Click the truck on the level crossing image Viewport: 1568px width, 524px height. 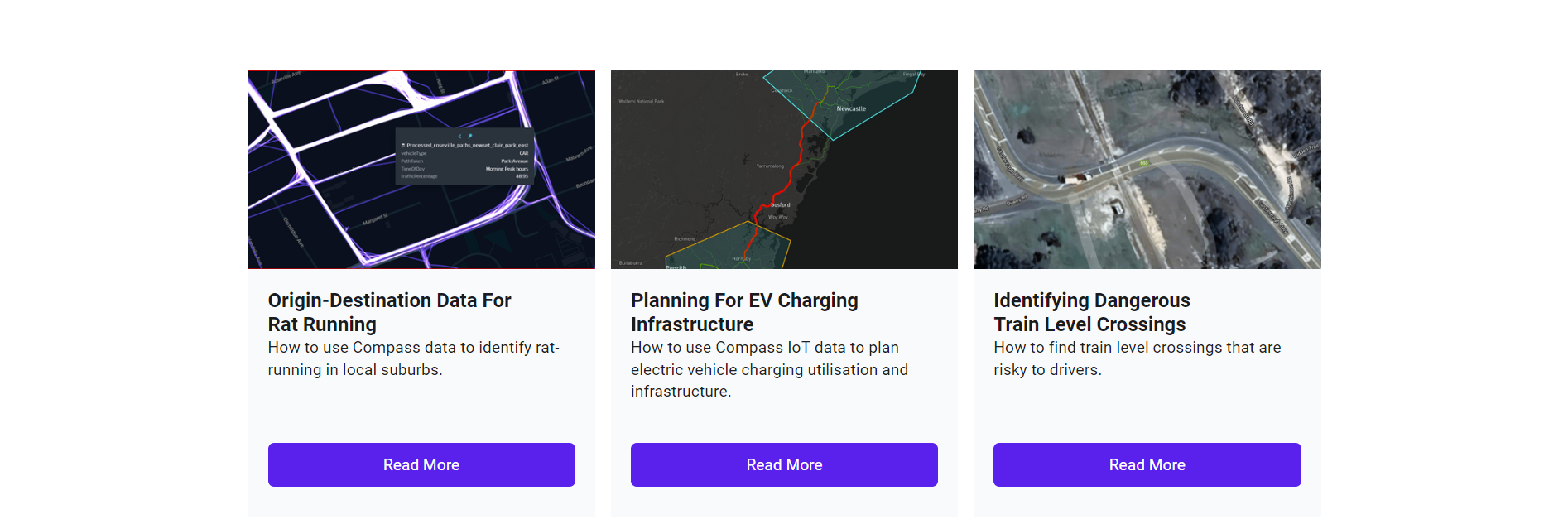(1074, 178)
